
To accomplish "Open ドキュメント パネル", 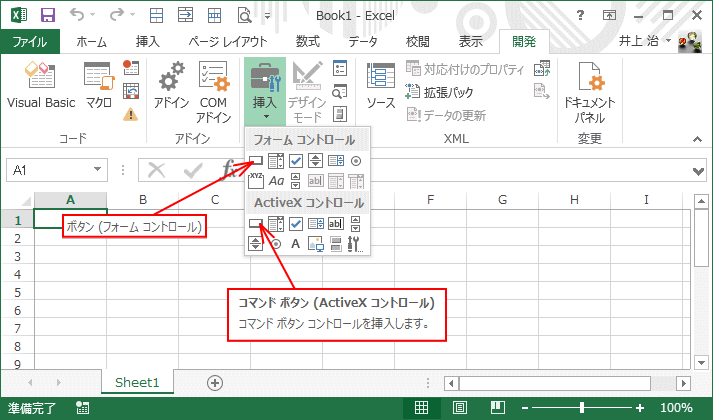I will point(589,92).
